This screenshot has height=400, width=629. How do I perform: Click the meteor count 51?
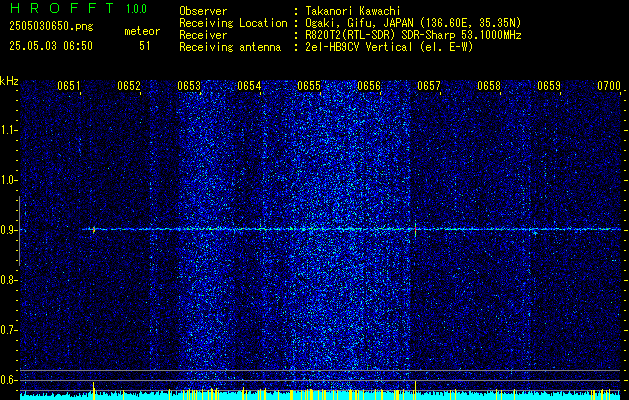(145, 46)
